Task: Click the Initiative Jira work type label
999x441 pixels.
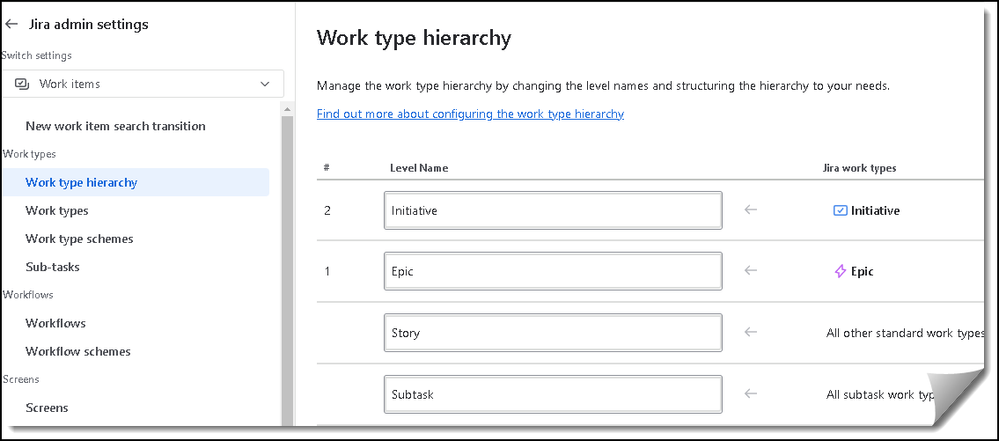Action: pos(875,211)
